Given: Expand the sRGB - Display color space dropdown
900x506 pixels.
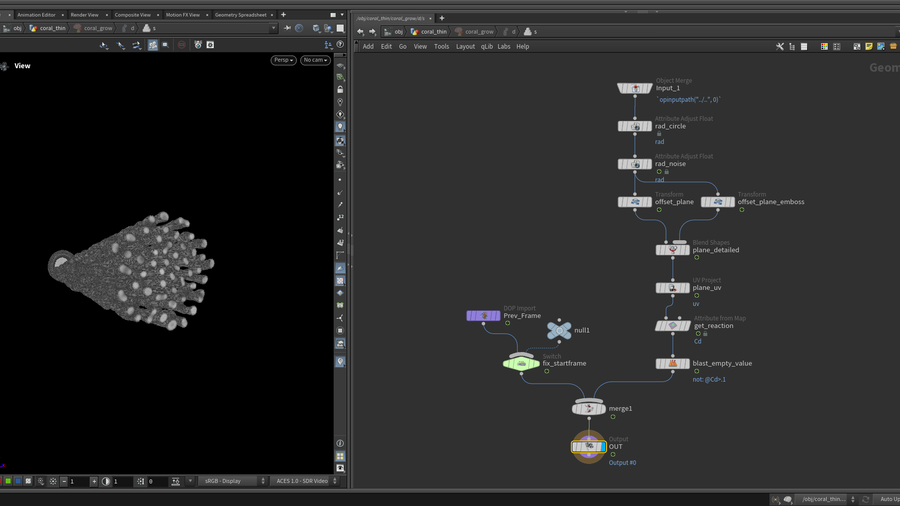Looking at the screenshot, I should [x=232, y=481].
